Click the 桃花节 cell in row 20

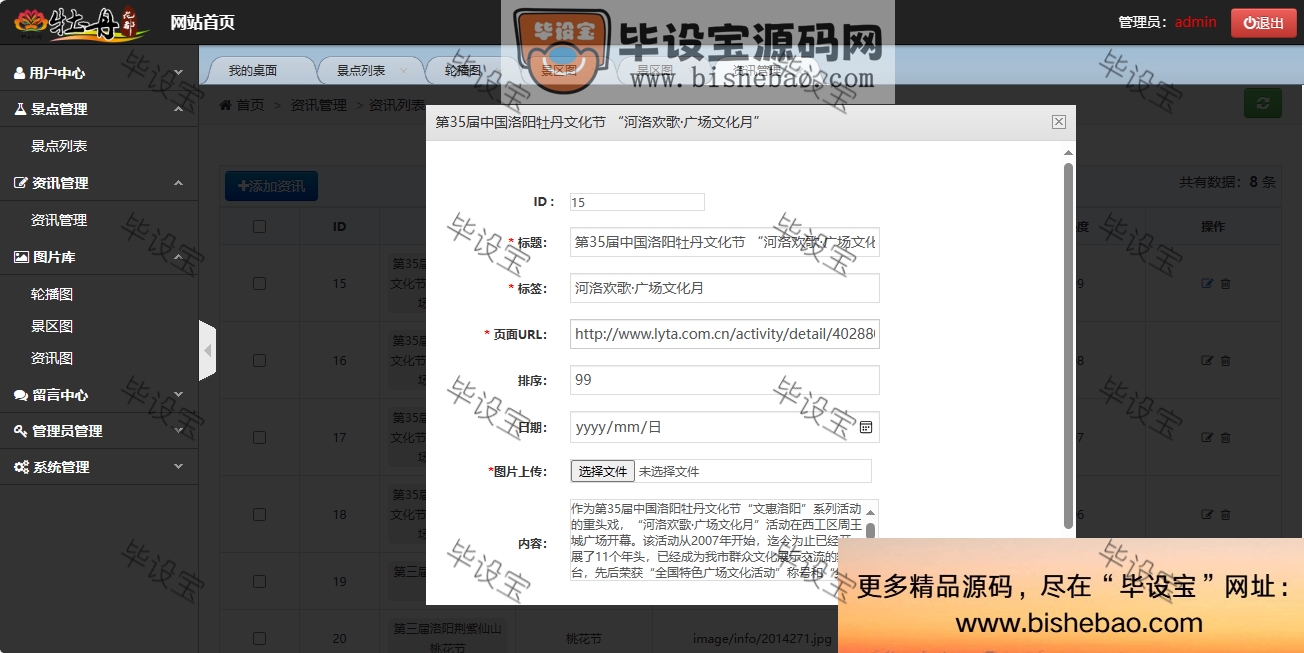(584, 638)
